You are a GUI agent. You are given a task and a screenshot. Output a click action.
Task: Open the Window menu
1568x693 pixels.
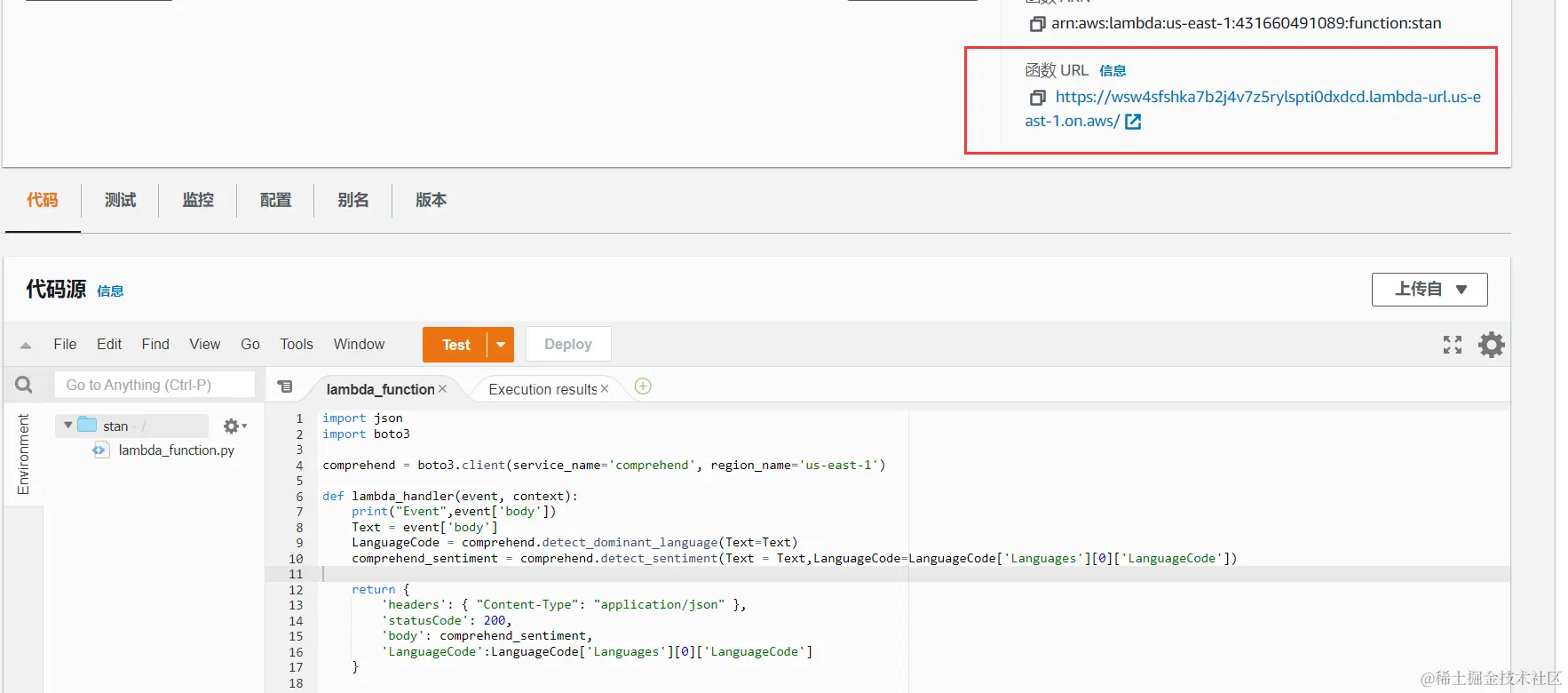pos(359,344)
